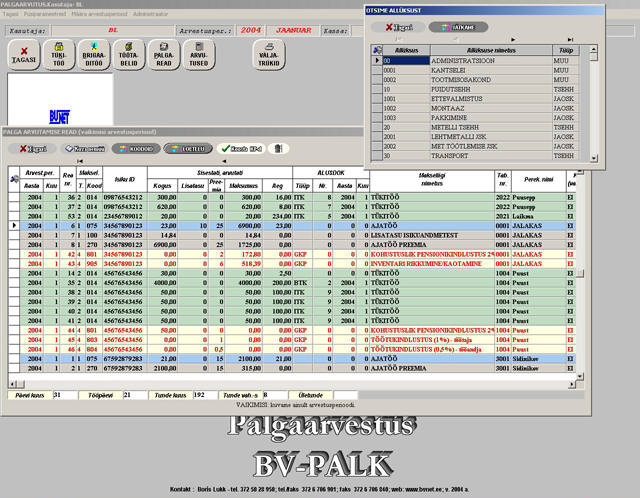
Task: Open the Püsiparameetreid menu
Action: [45, 14]
